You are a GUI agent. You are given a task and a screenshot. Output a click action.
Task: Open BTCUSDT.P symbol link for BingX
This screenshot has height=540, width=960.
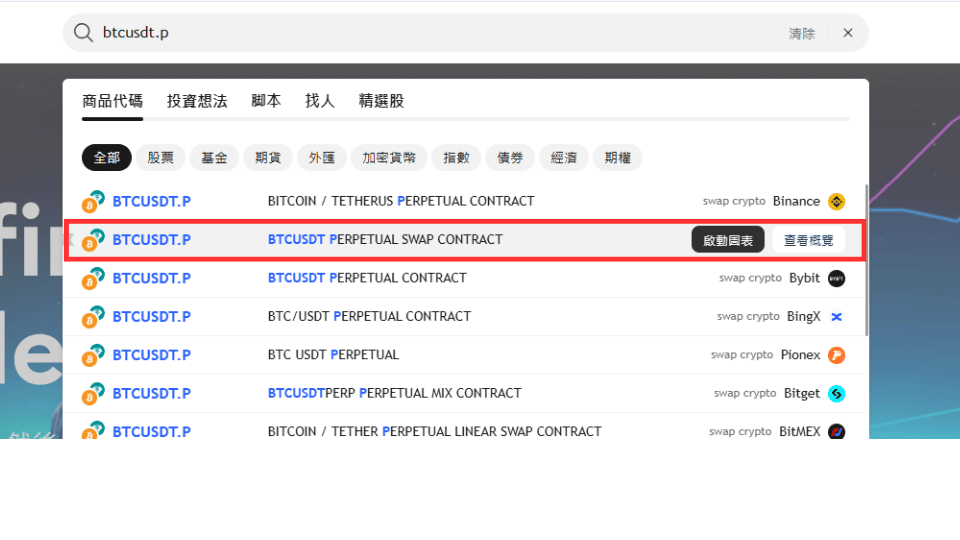152,317
